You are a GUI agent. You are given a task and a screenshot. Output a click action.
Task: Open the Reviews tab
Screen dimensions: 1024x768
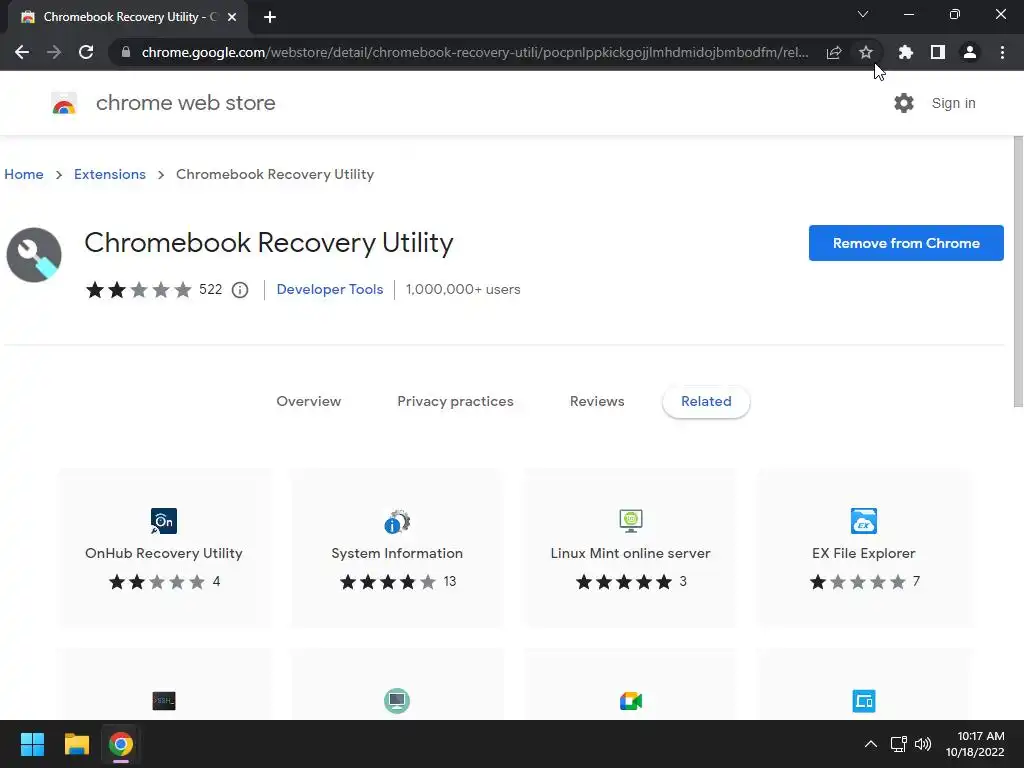click(x=597, y=402)
